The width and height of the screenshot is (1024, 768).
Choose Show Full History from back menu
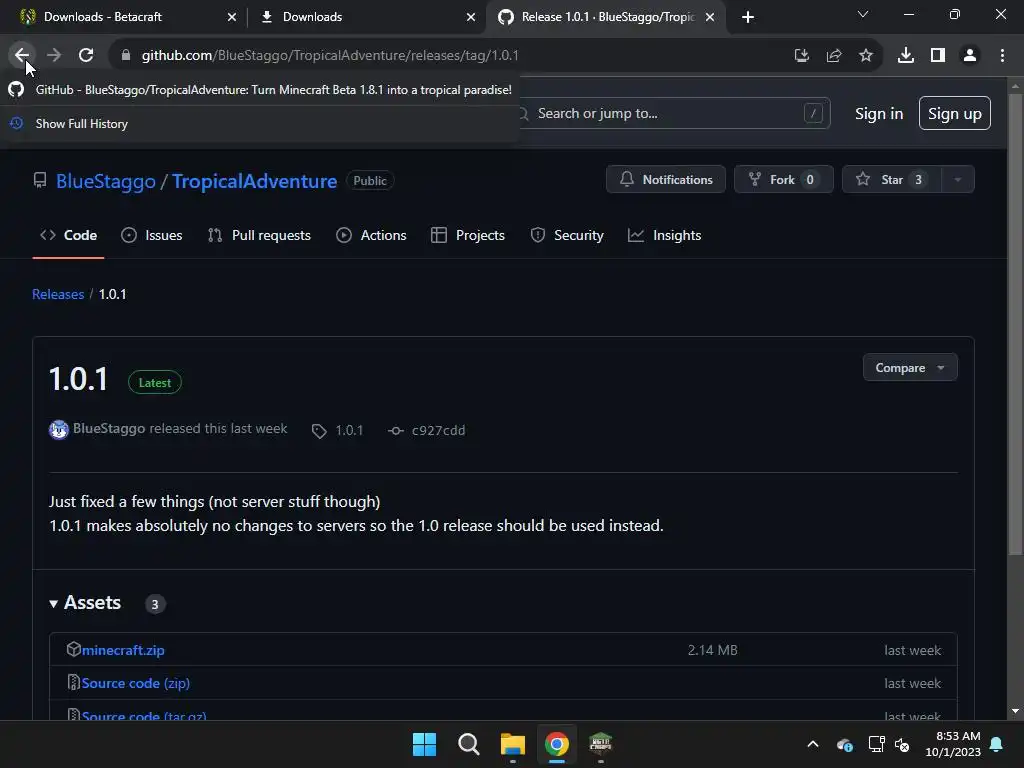pyautogui.click(x=260, y=123)
